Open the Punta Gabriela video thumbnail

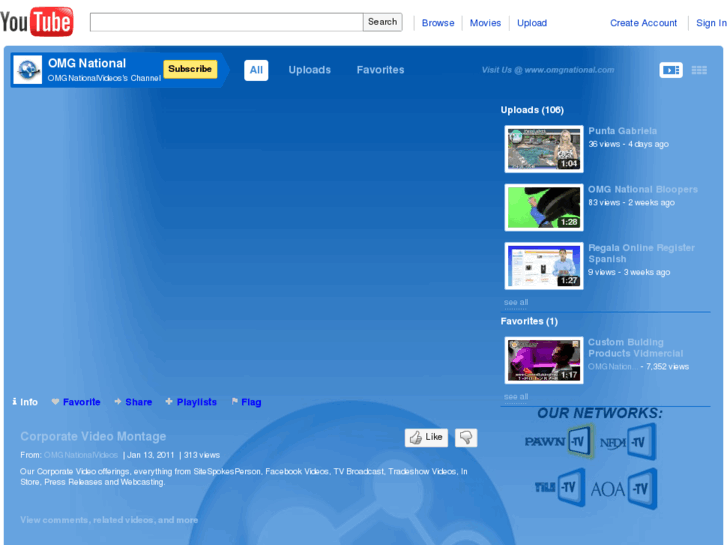[544, 149]
